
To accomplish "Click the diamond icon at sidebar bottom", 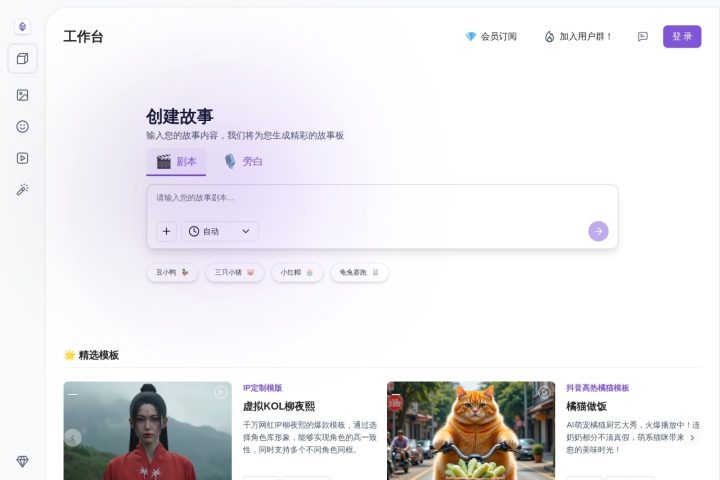I will [x=22, y=461].
